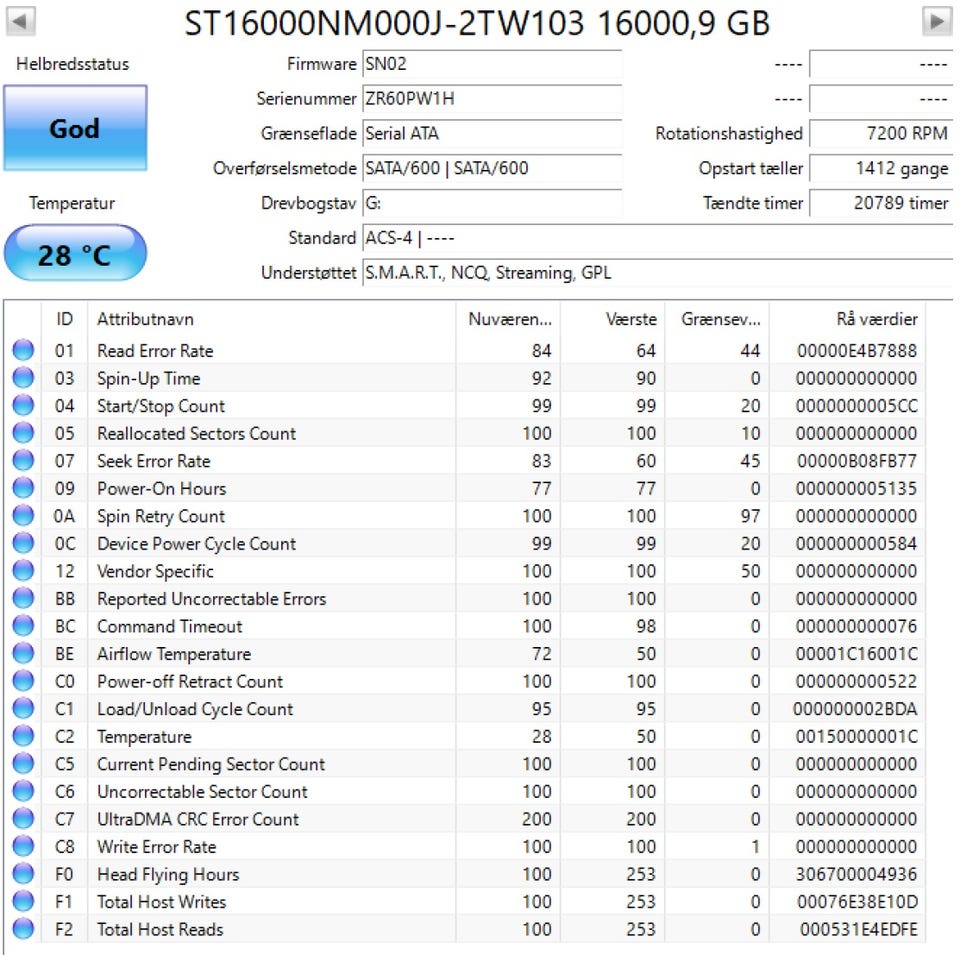
Task: Click the ID column header
Action: coord(65,319)
